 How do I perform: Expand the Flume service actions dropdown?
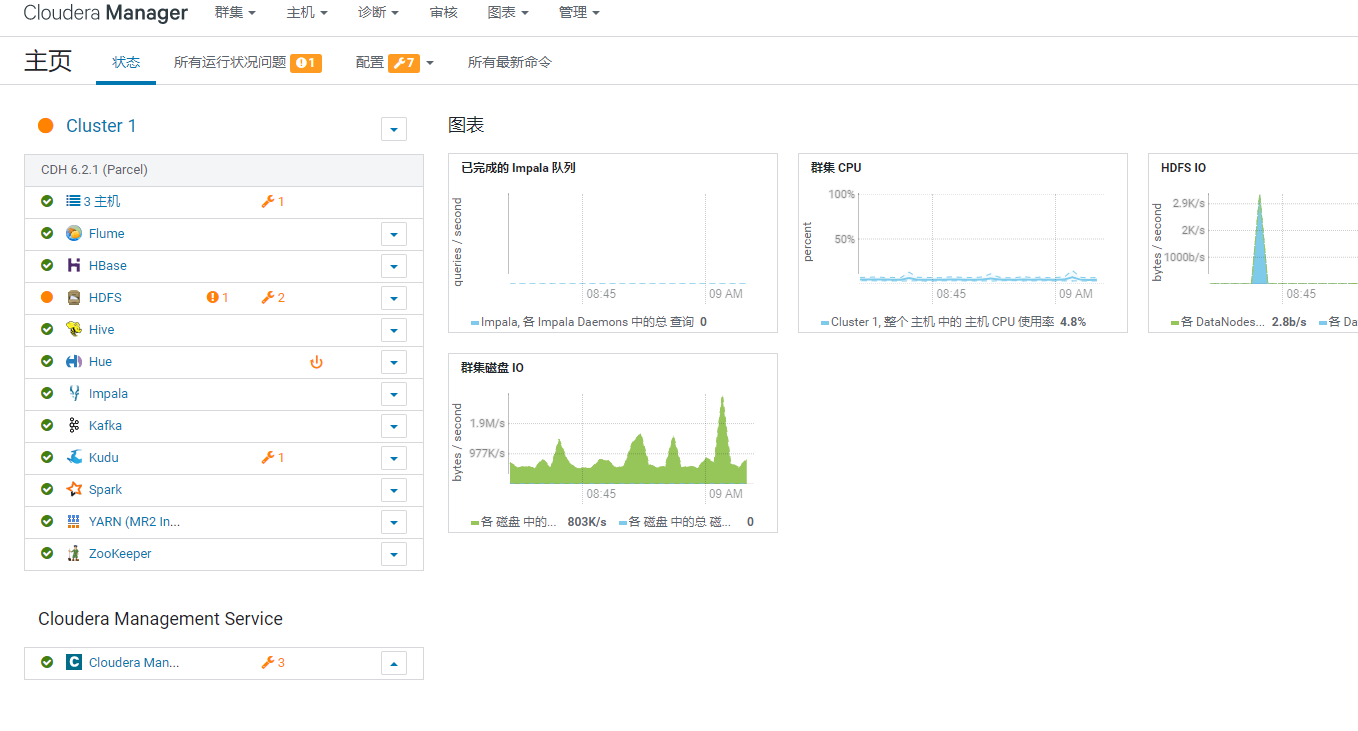click(x=394, y=234)
